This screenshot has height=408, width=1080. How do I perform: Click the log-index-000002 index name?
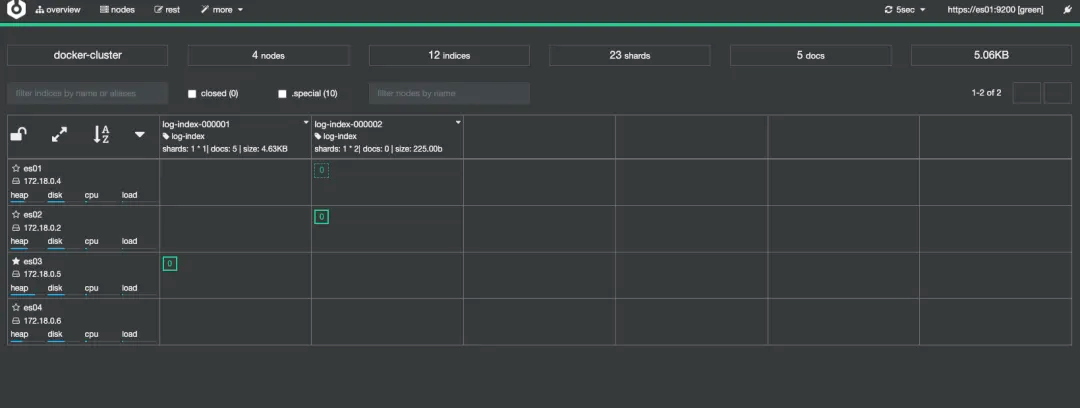[x=349, y=125]
